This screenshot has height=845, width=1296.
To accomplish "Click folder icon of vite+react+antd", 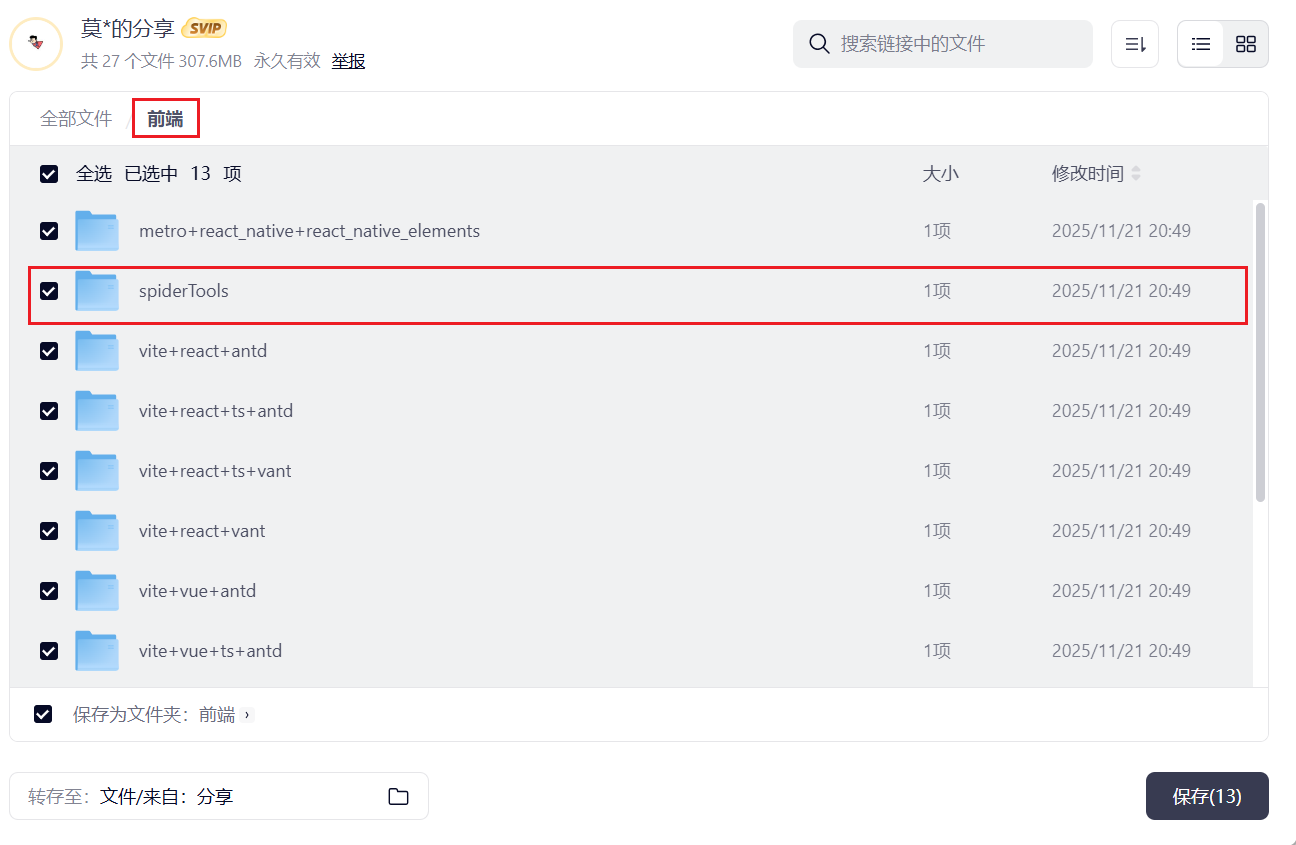I will point(97,351).
